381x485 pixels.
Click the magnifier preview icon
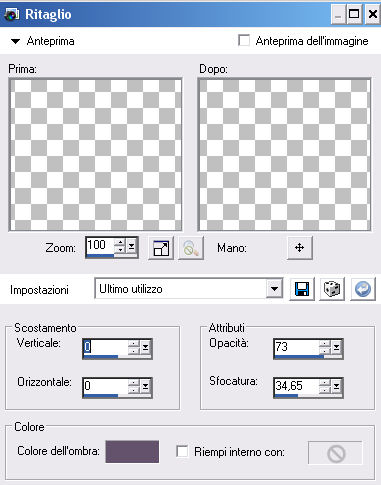(x=191, y=248)
